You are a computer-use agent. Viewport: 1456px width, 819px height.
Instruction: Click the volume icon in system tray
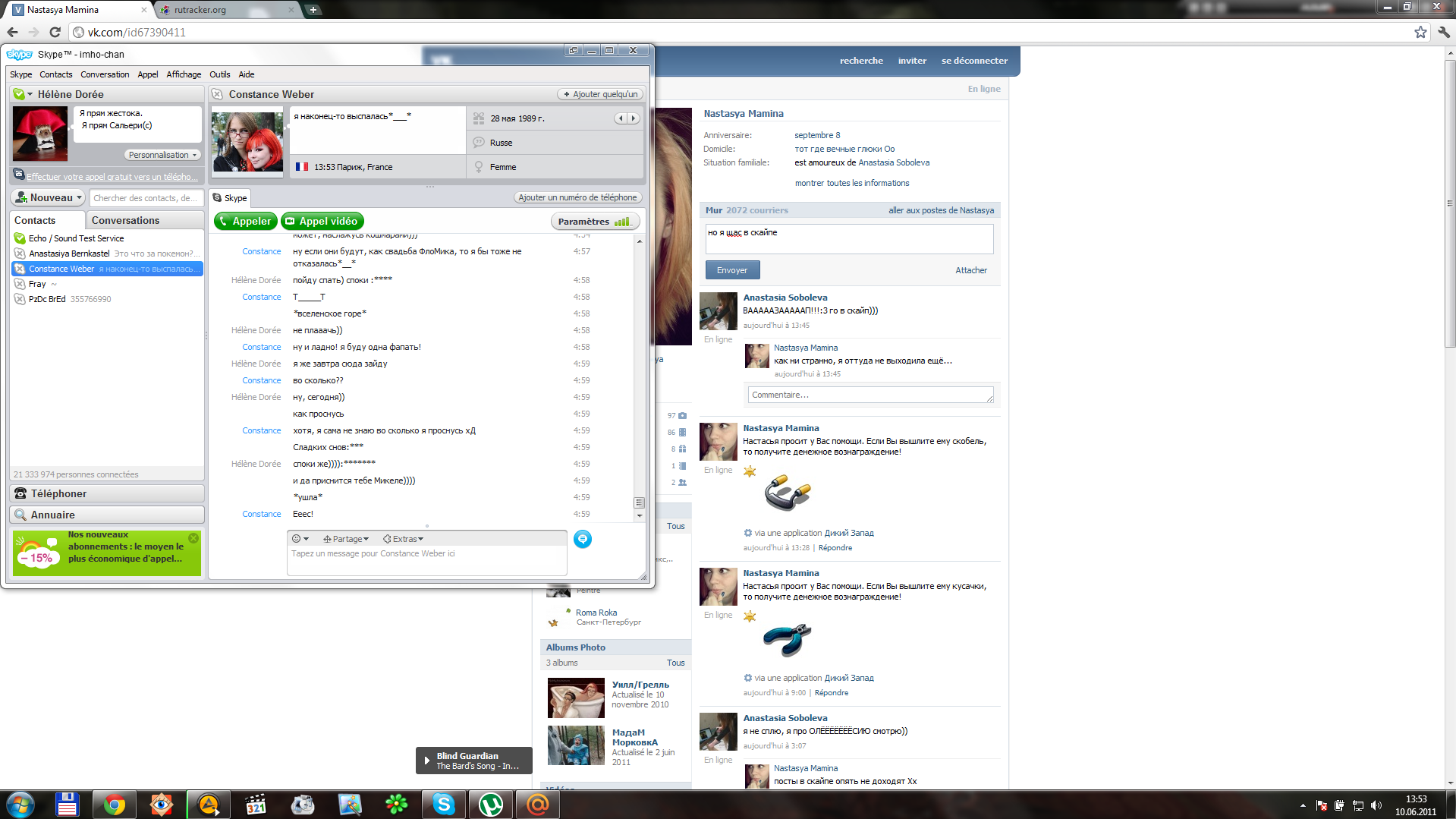(1376, 805)
